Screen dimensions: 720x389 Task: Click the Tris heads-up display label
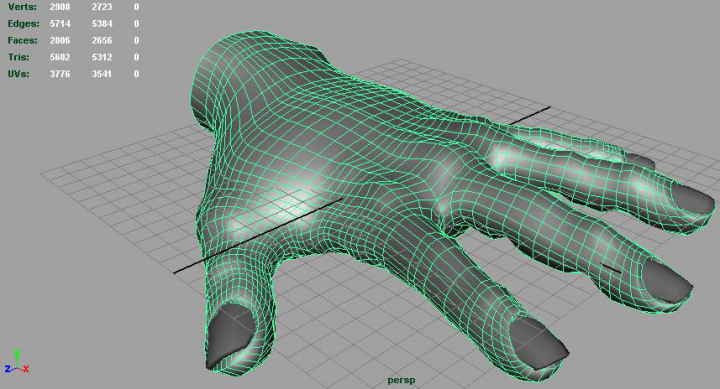click(x=18, y=57)
